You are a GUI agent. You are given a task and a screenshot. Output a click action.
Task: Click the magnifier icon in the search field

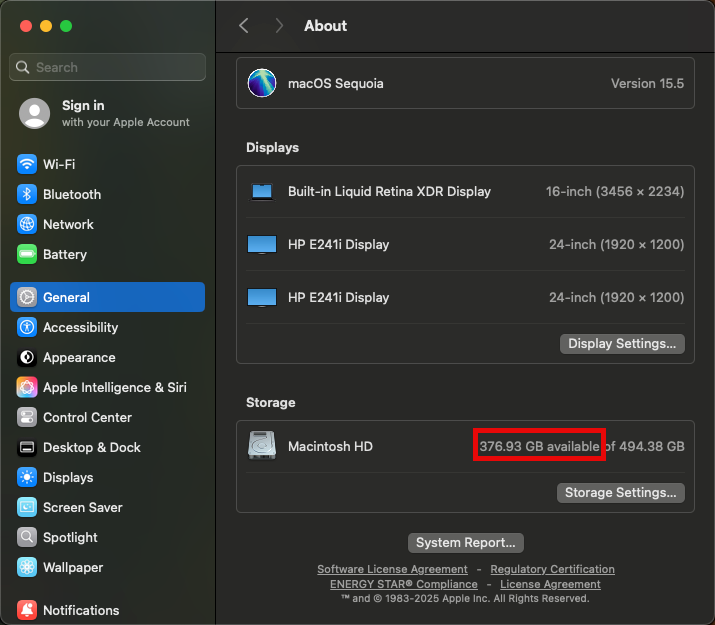click(x=22, y=67)
